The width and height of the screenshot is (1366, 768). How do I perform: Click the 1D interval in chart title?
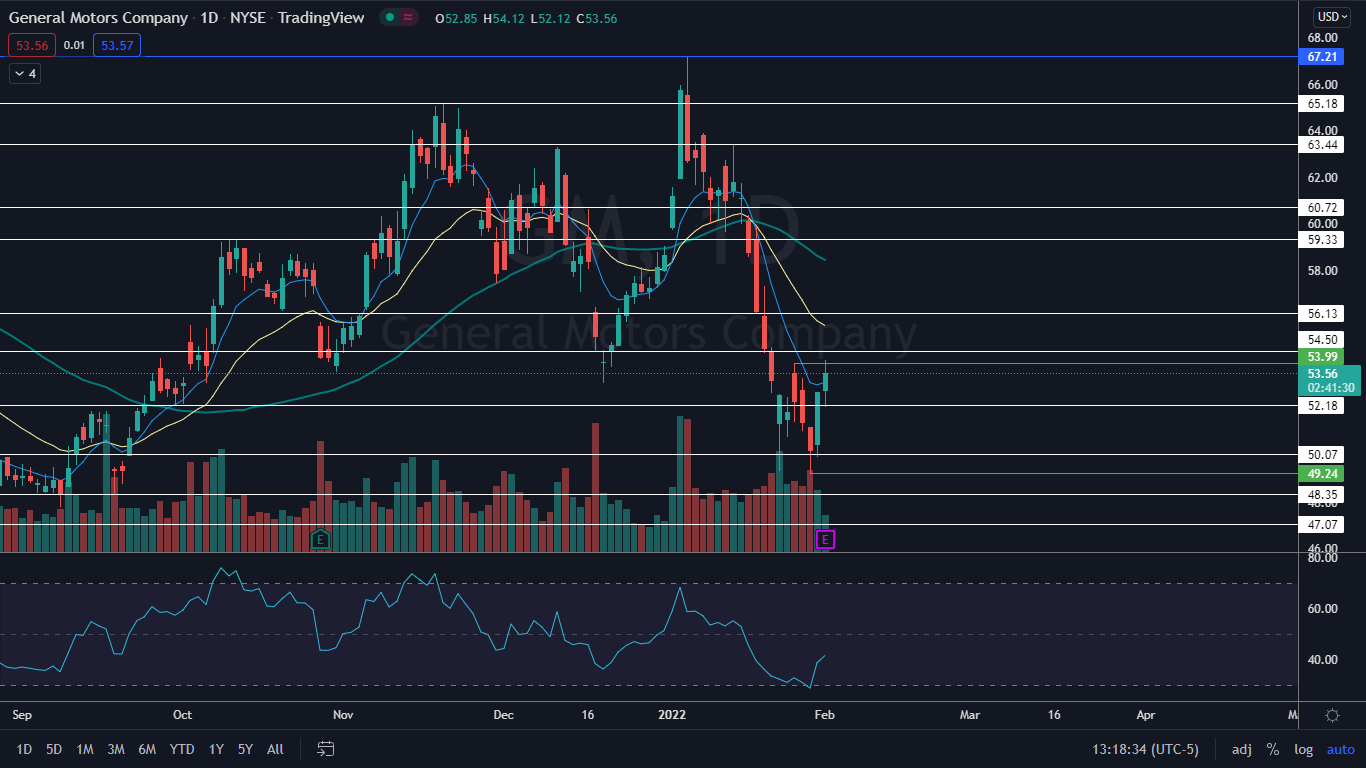[209, 18]
